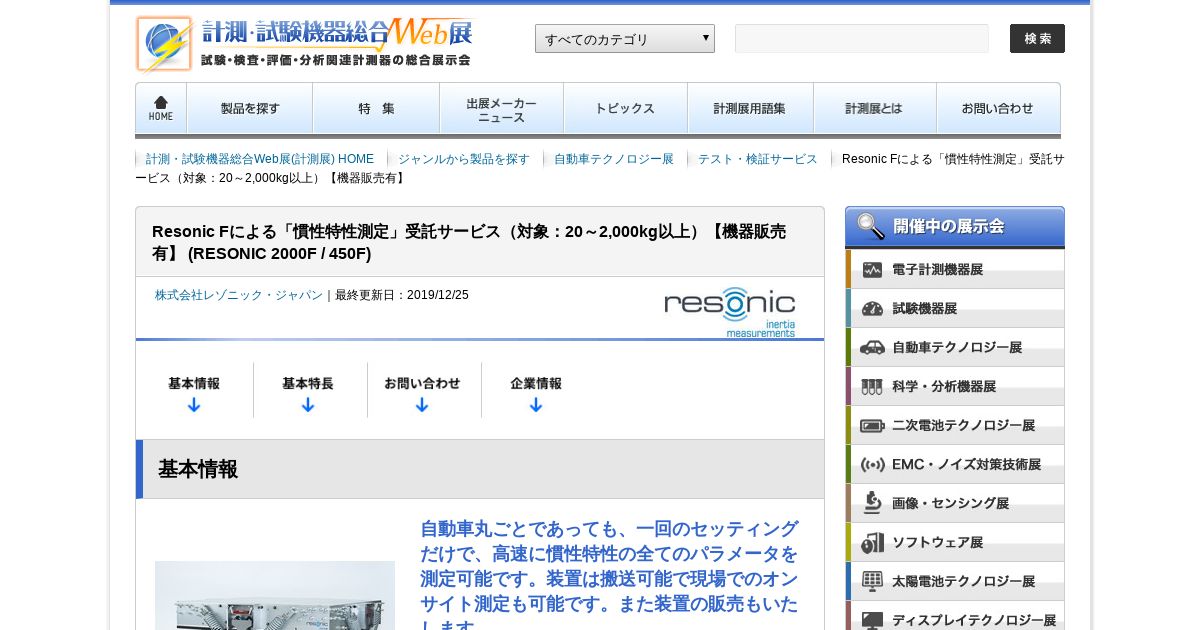Click the down arrow under 基本特長 anchor
Viewport: 1200px width, 630px height.
(x=308, y=405)
